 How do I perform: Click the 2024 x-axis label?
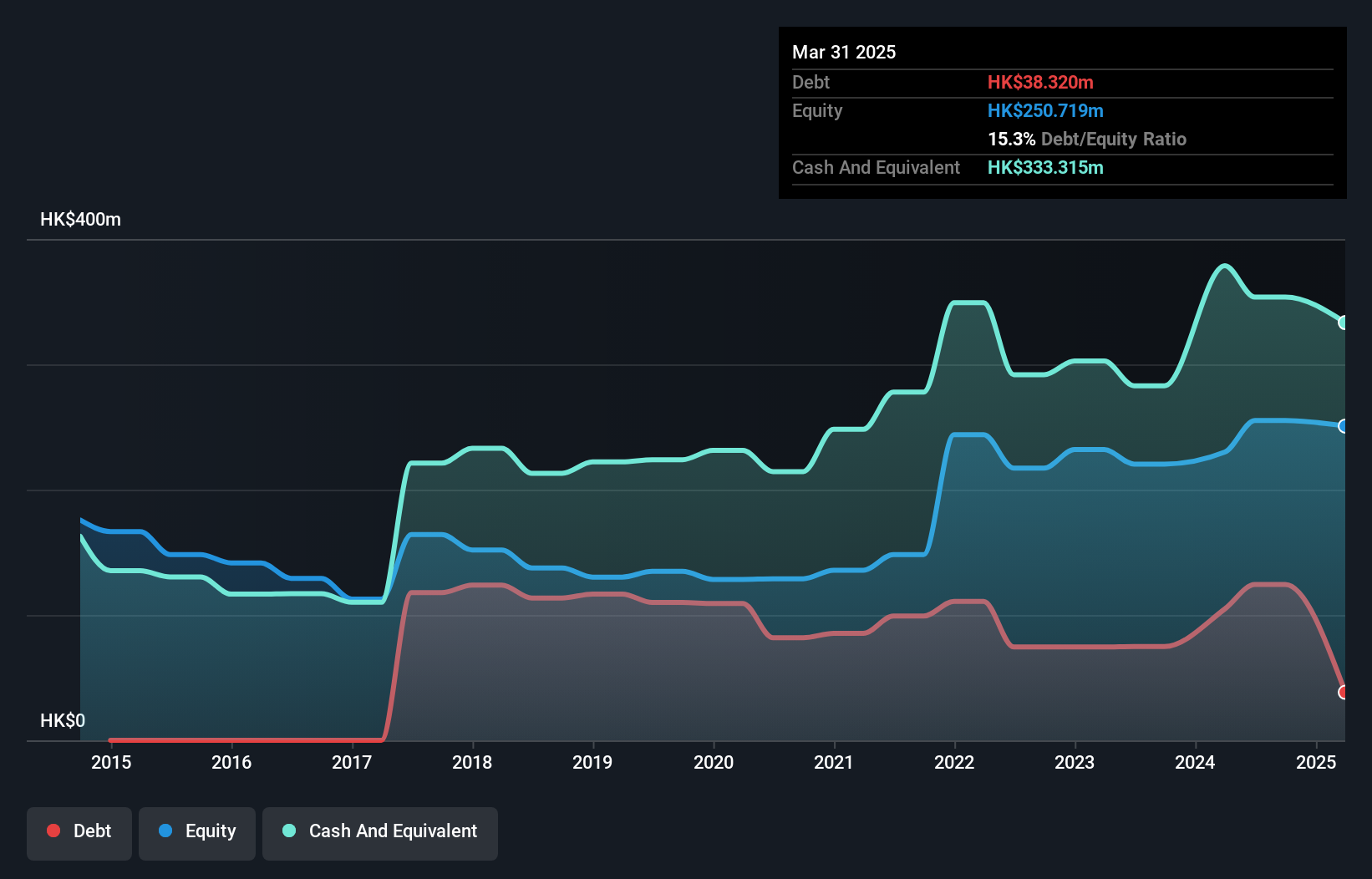tap(1195, 762)
